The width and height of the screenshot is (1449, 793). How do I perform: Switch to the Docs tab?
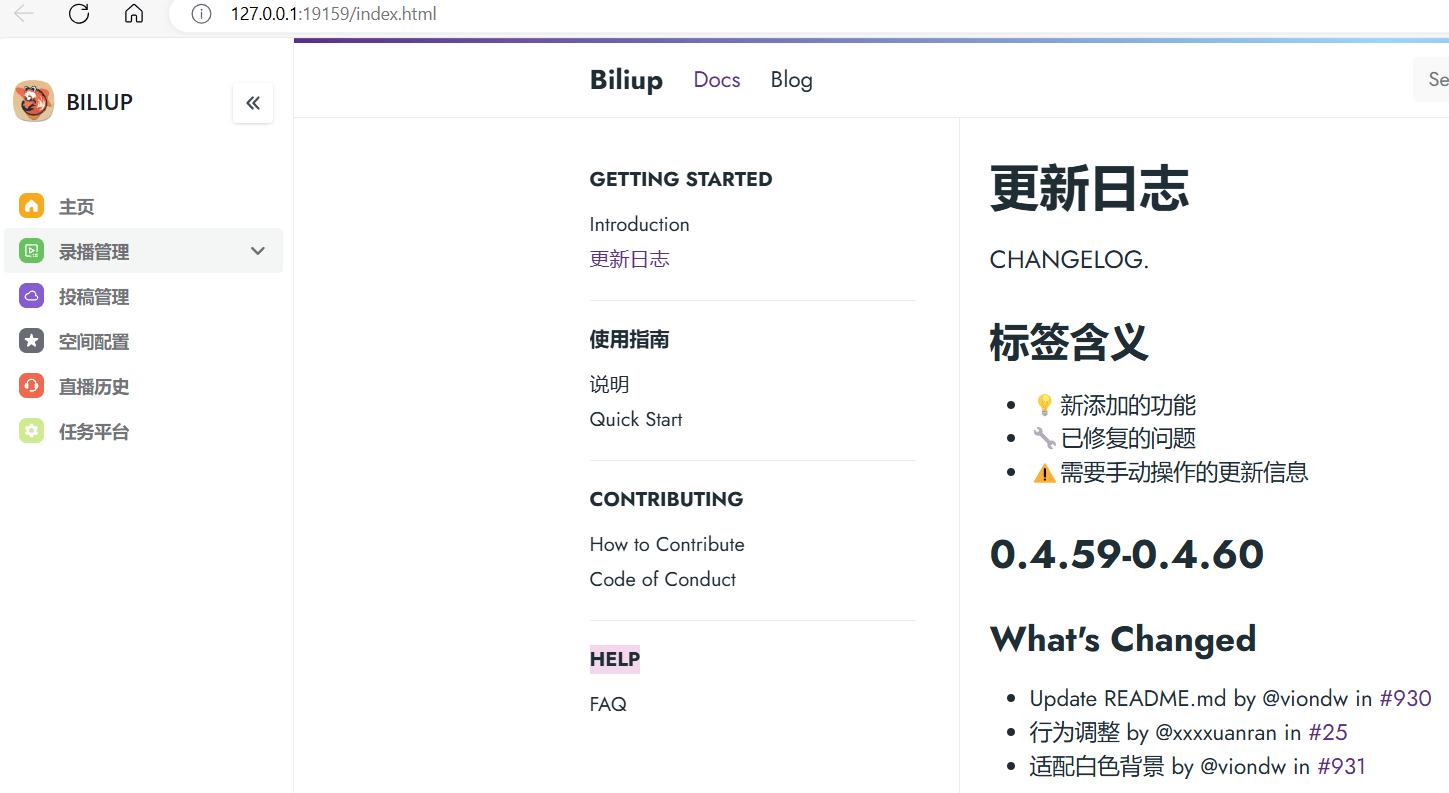[716, 80]
